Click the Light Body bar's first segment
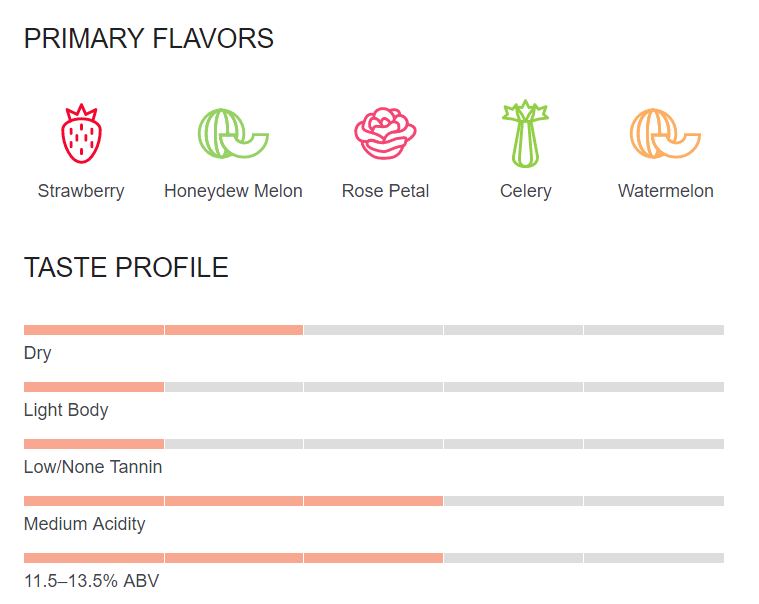 [x=94, y=387]
